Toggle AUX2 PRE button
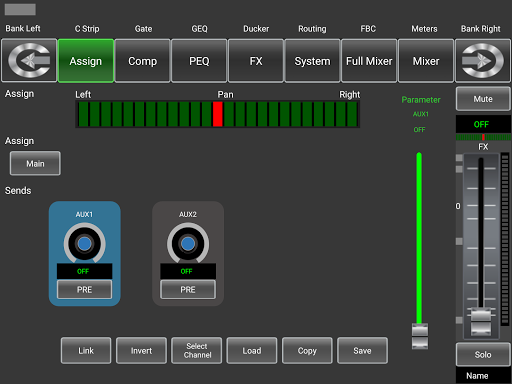 (x=188, y=289)
